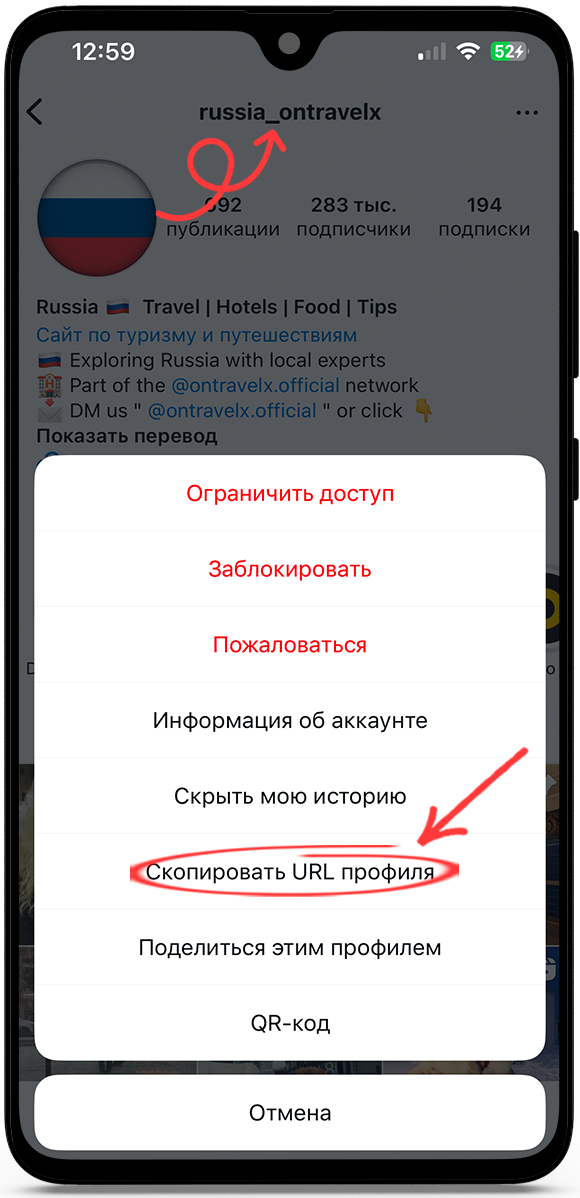The height and width of the screenshot is (1198, 580).
Task: Select Ограничить доступ option
Action: coord(290,493)
